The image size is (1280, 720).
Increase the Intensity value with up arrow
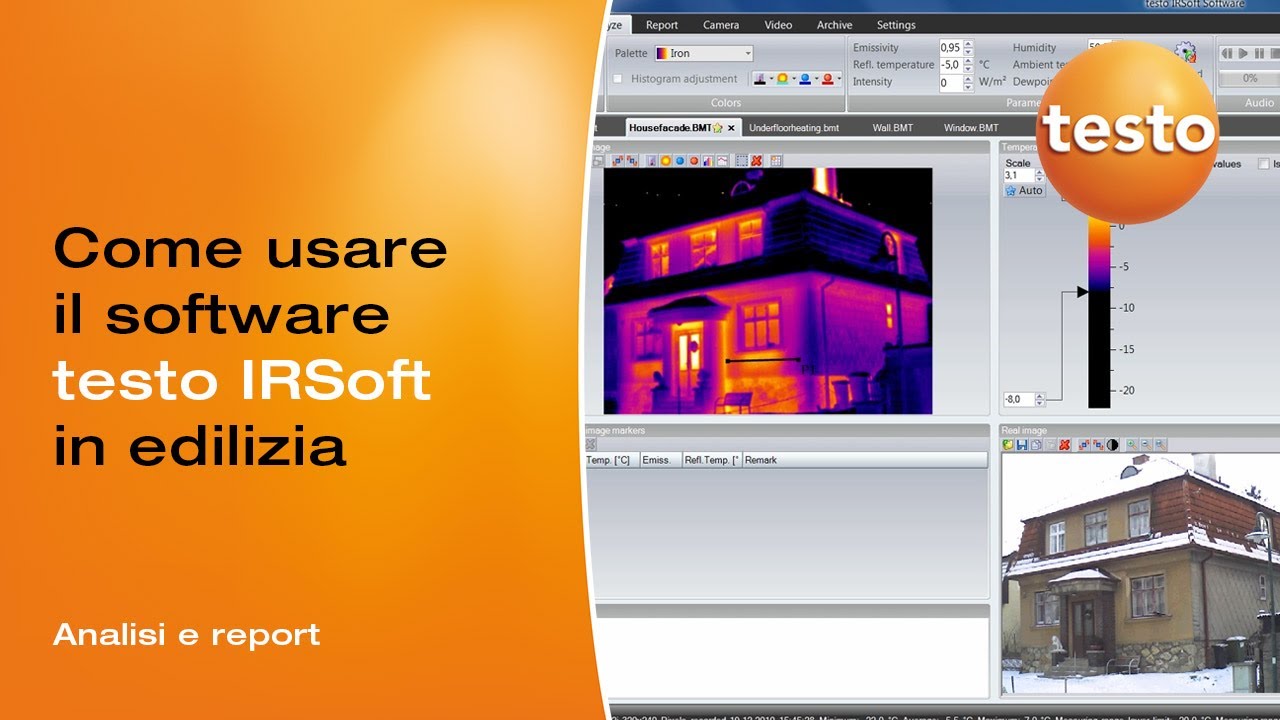click(968, 79)
